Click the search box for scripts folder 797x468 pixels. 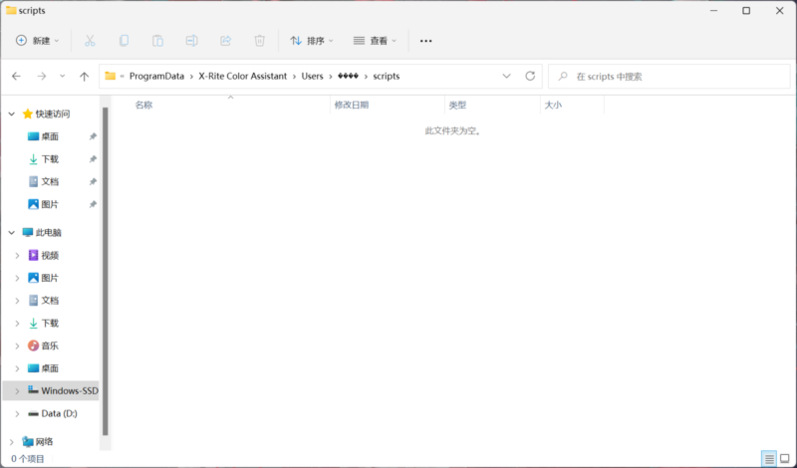tap(670, 76)
